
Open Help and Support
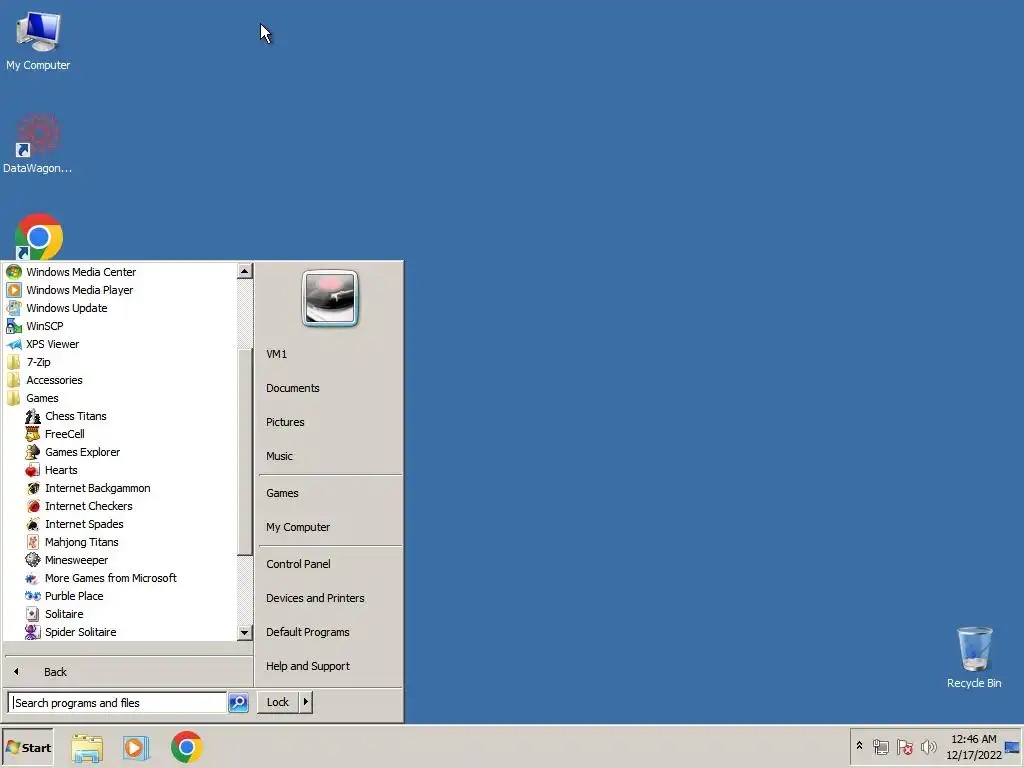[308, 665]
